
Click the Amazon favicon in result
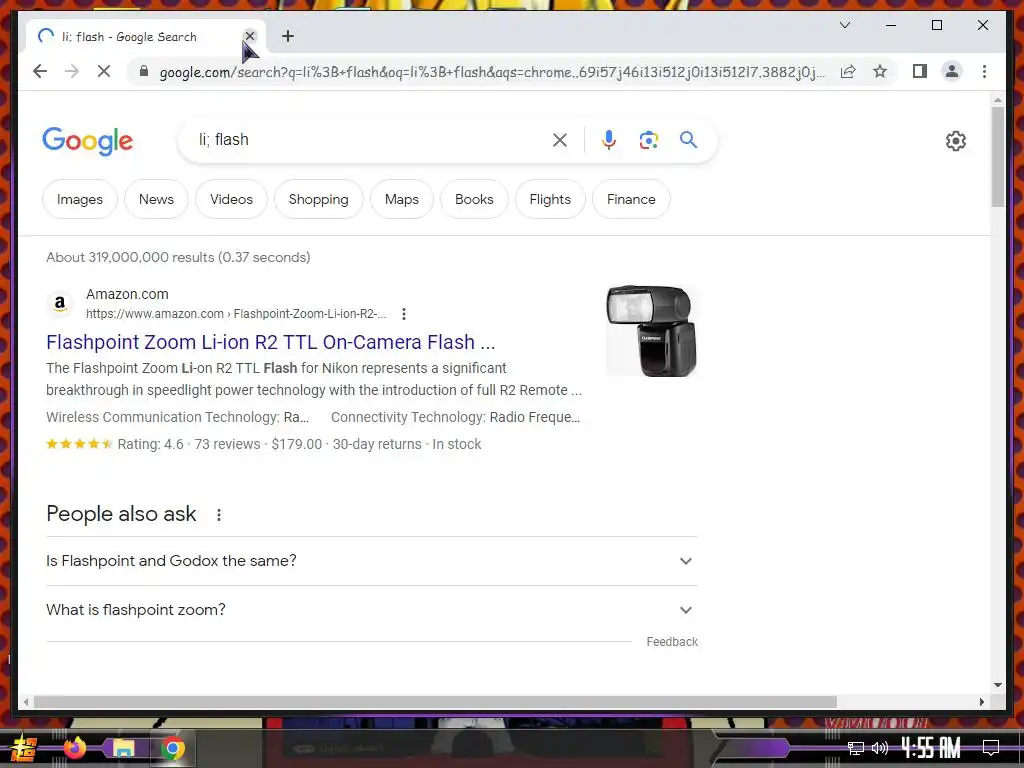coord(60,303)
